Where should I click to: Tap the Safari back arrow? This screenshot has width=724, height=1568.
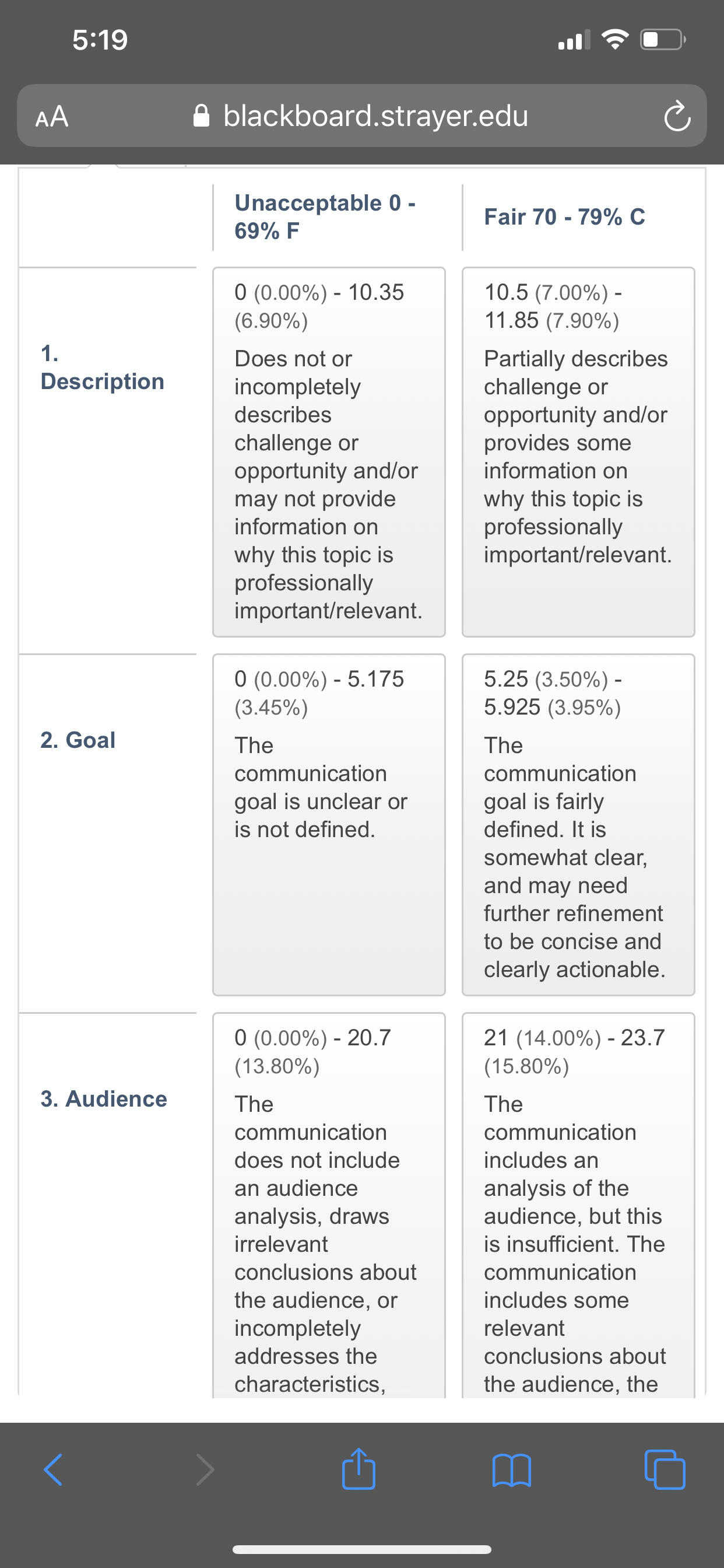(x=53, y=1469)
